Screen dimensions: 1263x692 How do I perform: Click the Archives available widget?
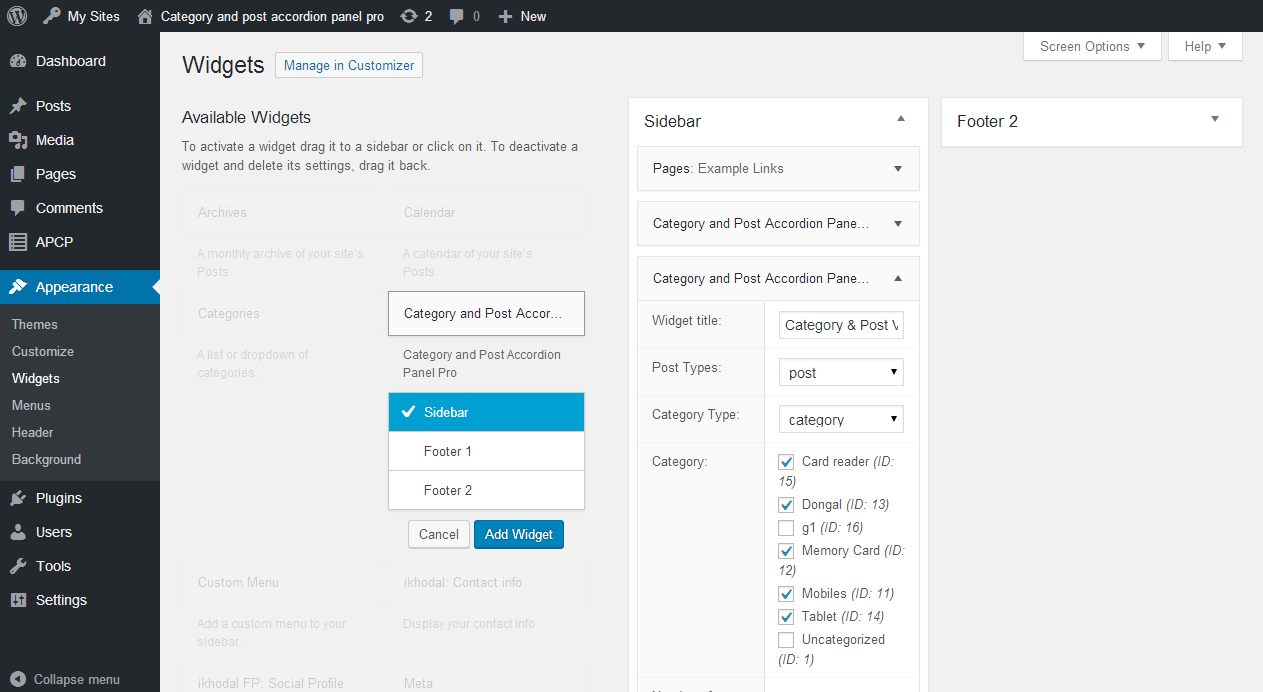[281, 212]
